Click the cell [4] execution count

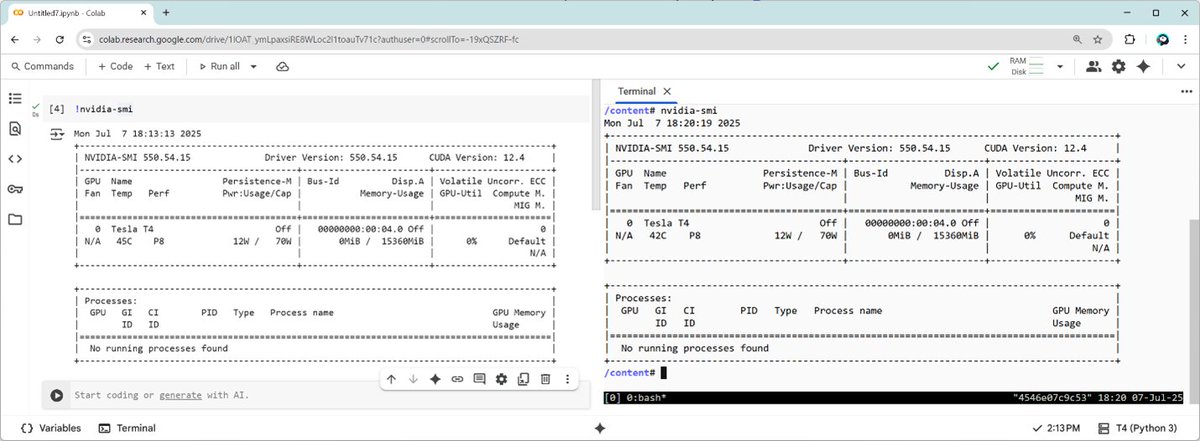pos(57,108)
